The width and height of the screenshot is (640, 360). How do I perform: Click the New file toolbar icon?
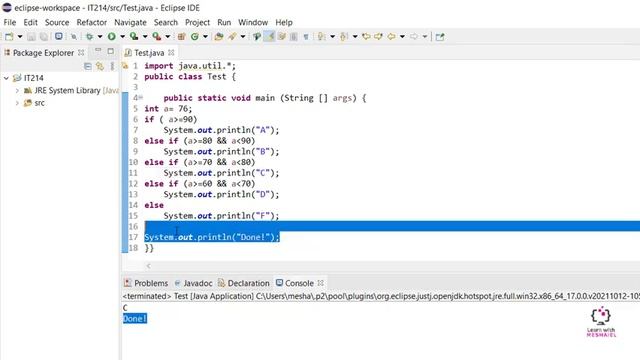[9, 37]
